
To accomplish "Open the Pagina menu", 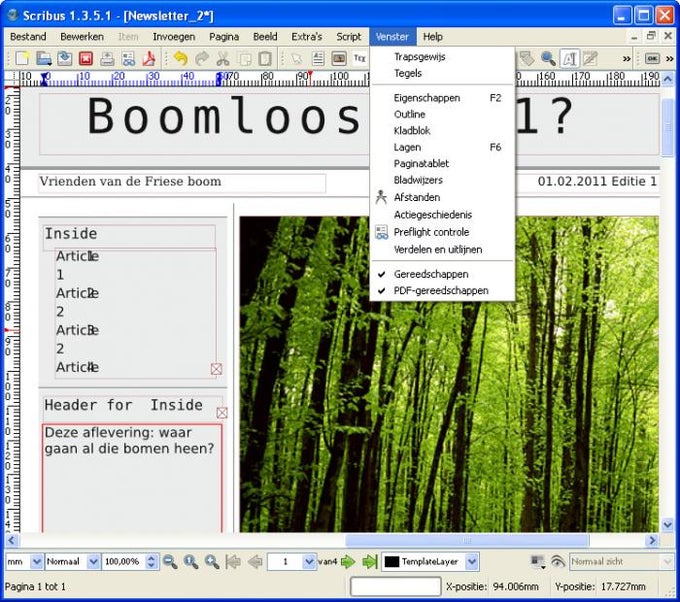I will [224, 37].
